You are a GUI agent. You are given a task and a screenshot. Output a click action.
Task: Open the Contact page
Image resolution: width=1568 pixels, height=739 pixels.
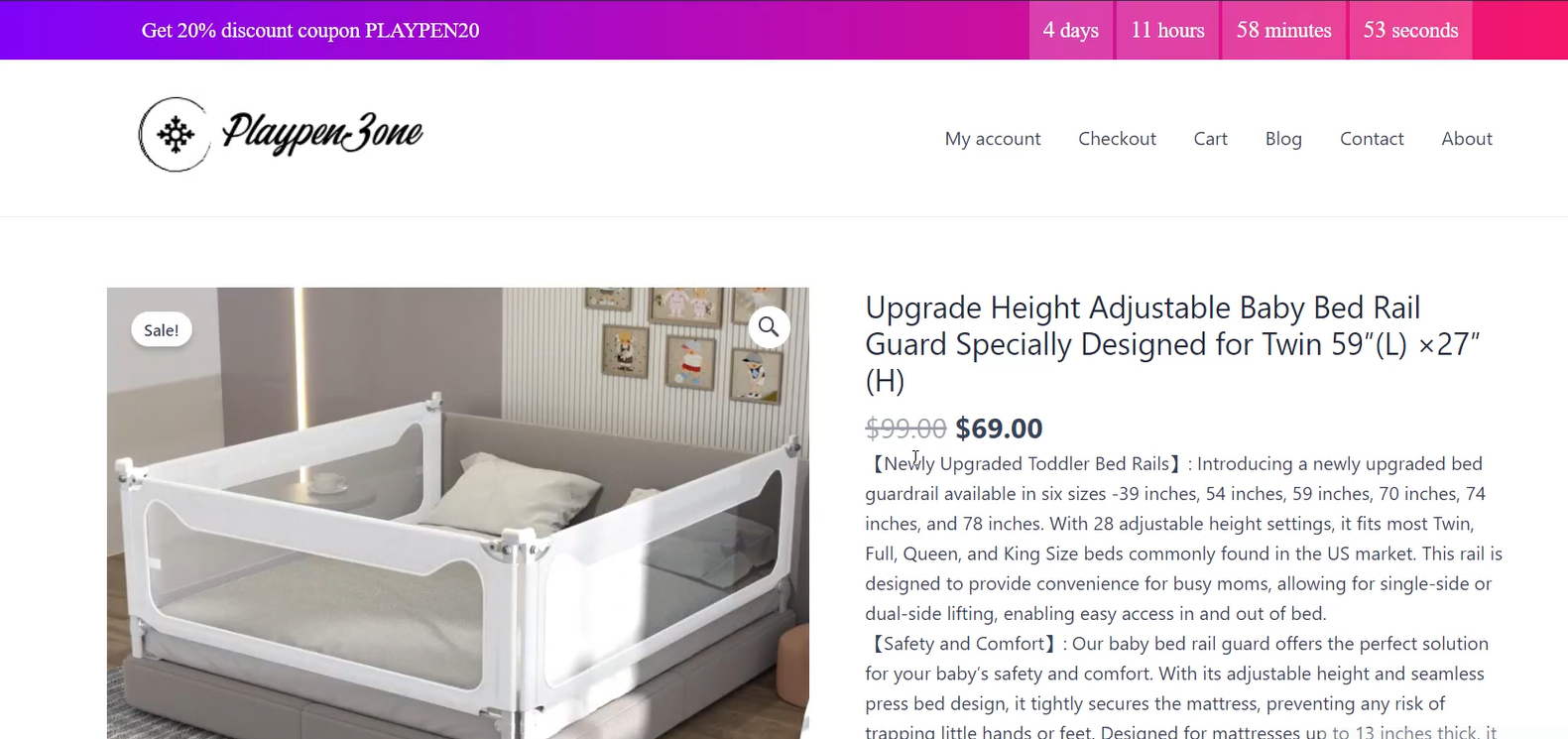(x=1372, y=139)
